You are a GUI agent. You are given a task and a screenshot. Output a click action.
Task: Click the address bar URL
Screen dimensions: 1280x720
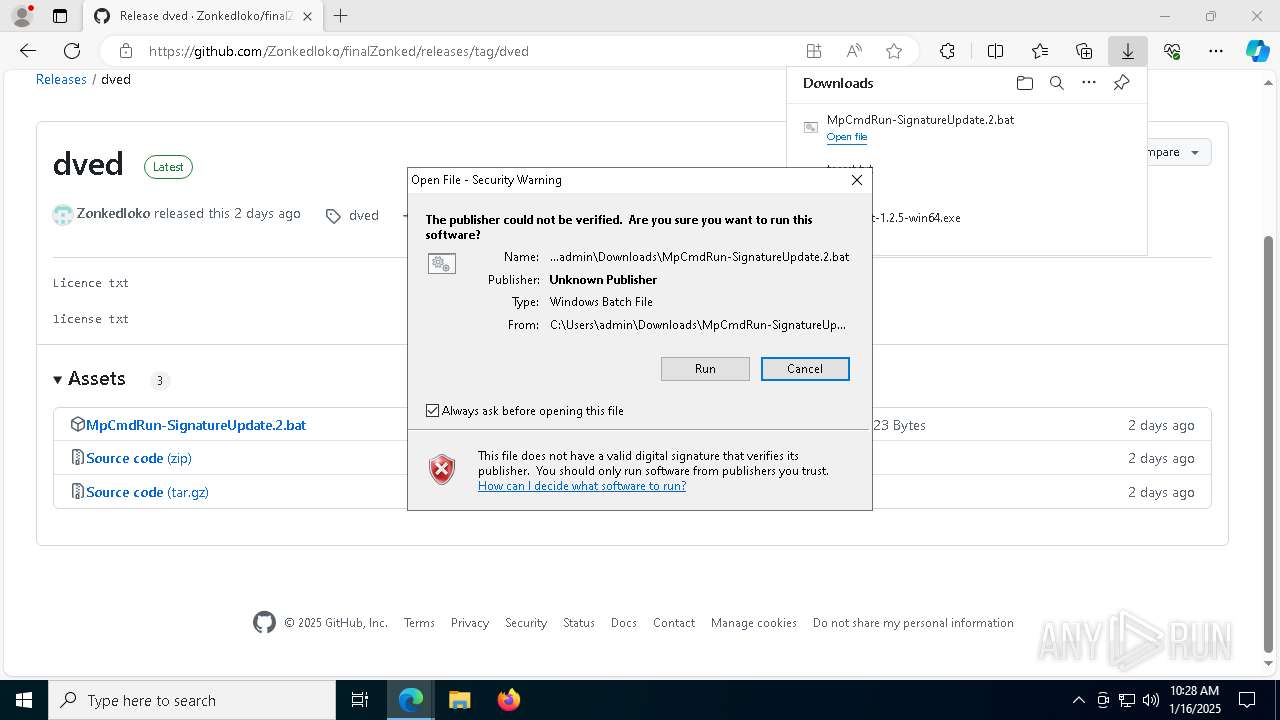tap(339, 51)
